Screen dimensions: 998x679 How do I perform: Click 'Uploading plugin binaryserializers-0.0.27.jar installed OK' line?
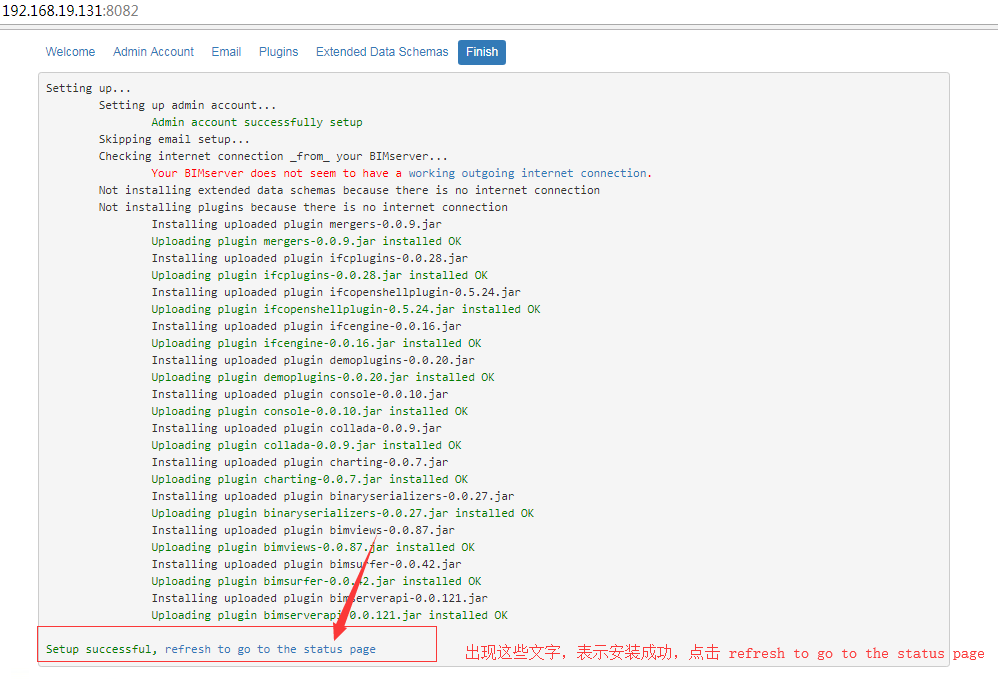[x=342, y=513]
